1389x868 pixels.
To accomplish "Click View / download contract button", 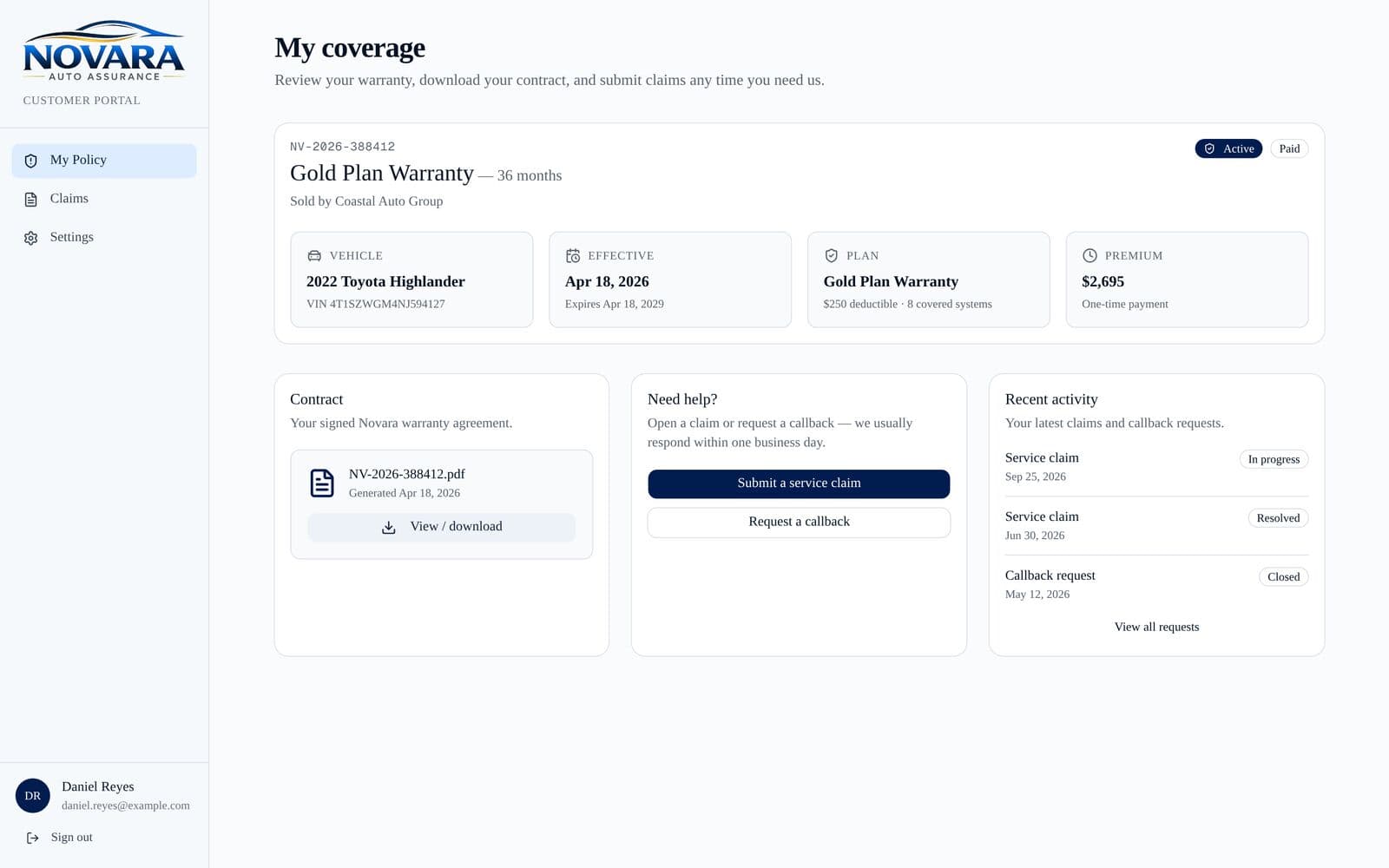I will pyautogui.click(x=441, y=528).
